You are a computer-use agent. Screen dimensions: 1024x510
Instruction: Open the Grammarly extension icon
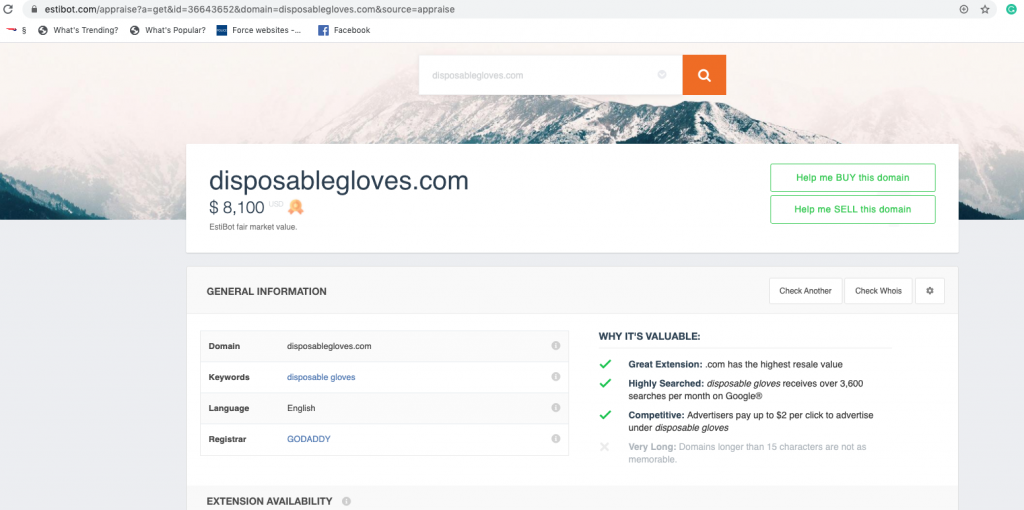[x=1011, y=9]
